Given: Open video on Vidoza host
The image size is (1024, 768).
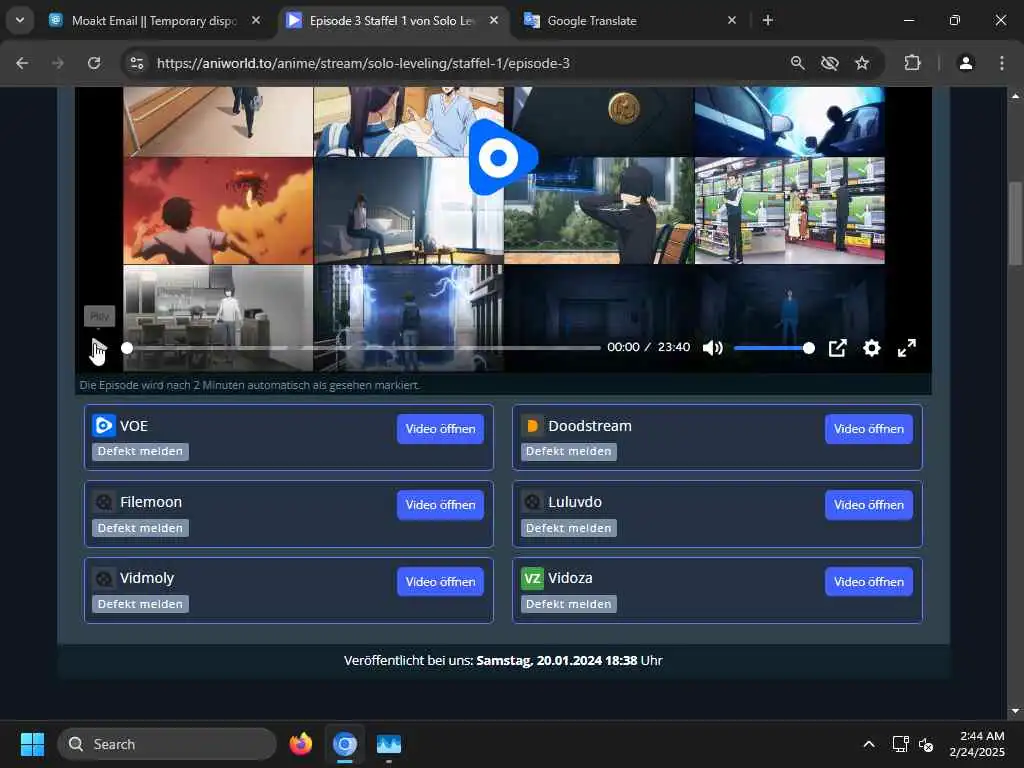Looking at the screenshot, I should pyautogui.click(x=869, y=582).
